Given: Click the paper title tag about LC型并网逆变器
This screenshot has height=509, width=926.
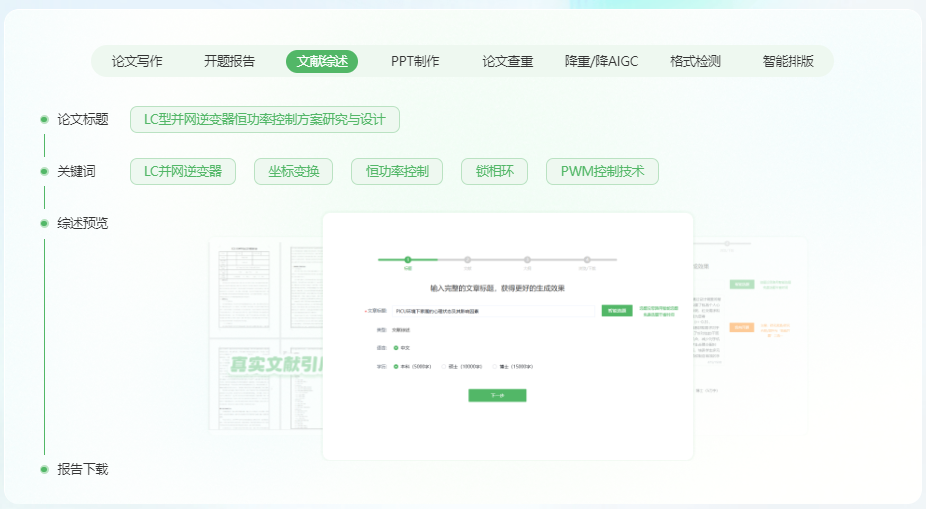Looking at the screenshot, I should click(265, 119).
